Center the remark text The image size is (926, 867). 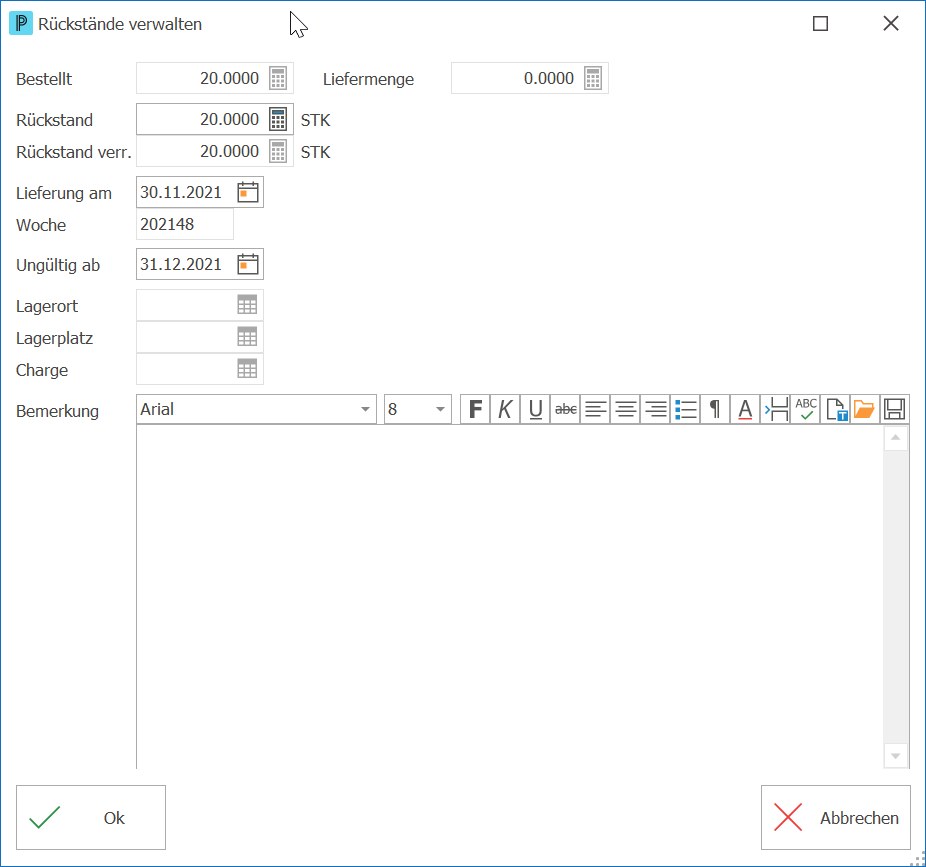(625, 409)
